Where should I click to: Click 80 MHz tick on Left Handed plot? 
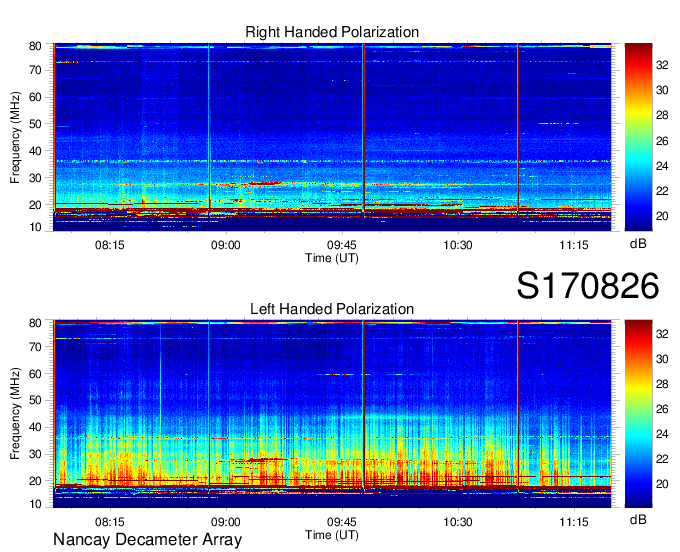click(x=35, y=323)
